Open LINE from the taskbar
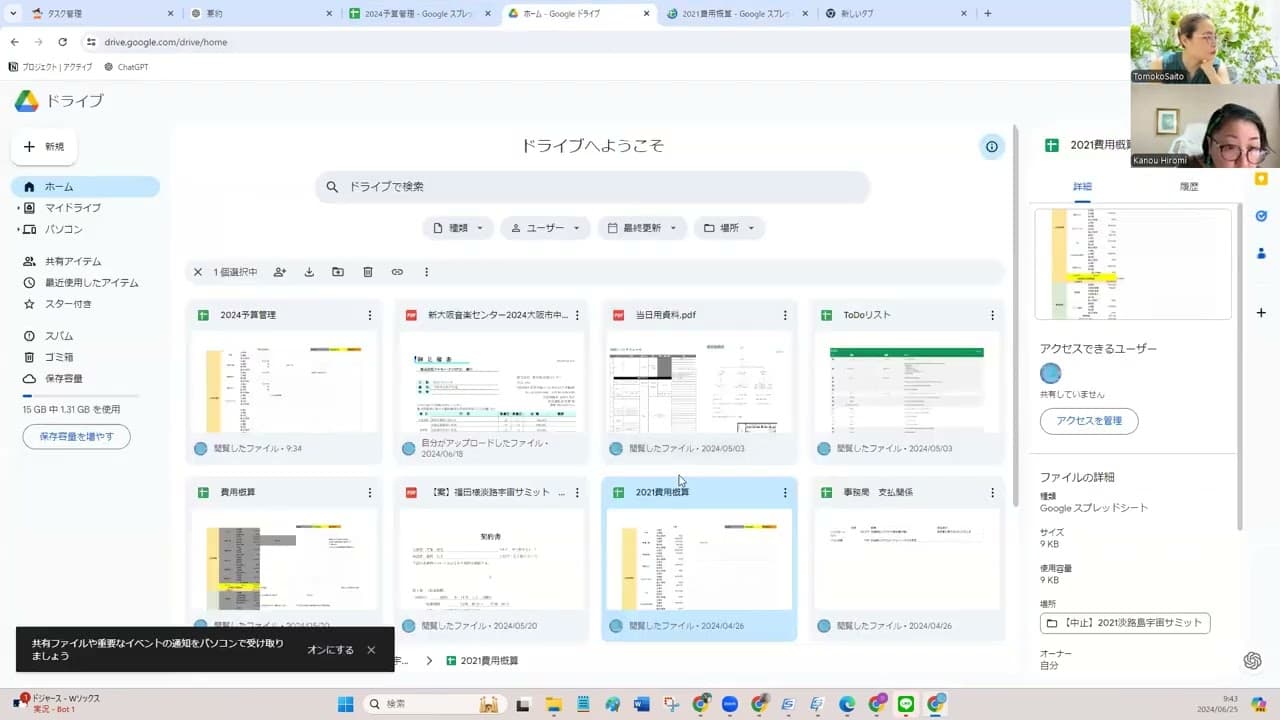Screen dimensions: 1280x720 907,704
